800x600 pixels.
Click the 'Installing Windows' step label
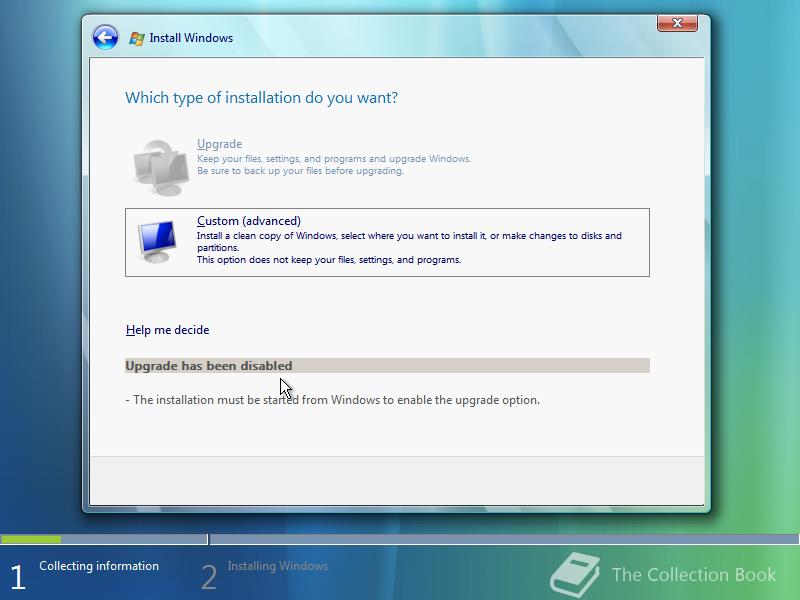278,566
